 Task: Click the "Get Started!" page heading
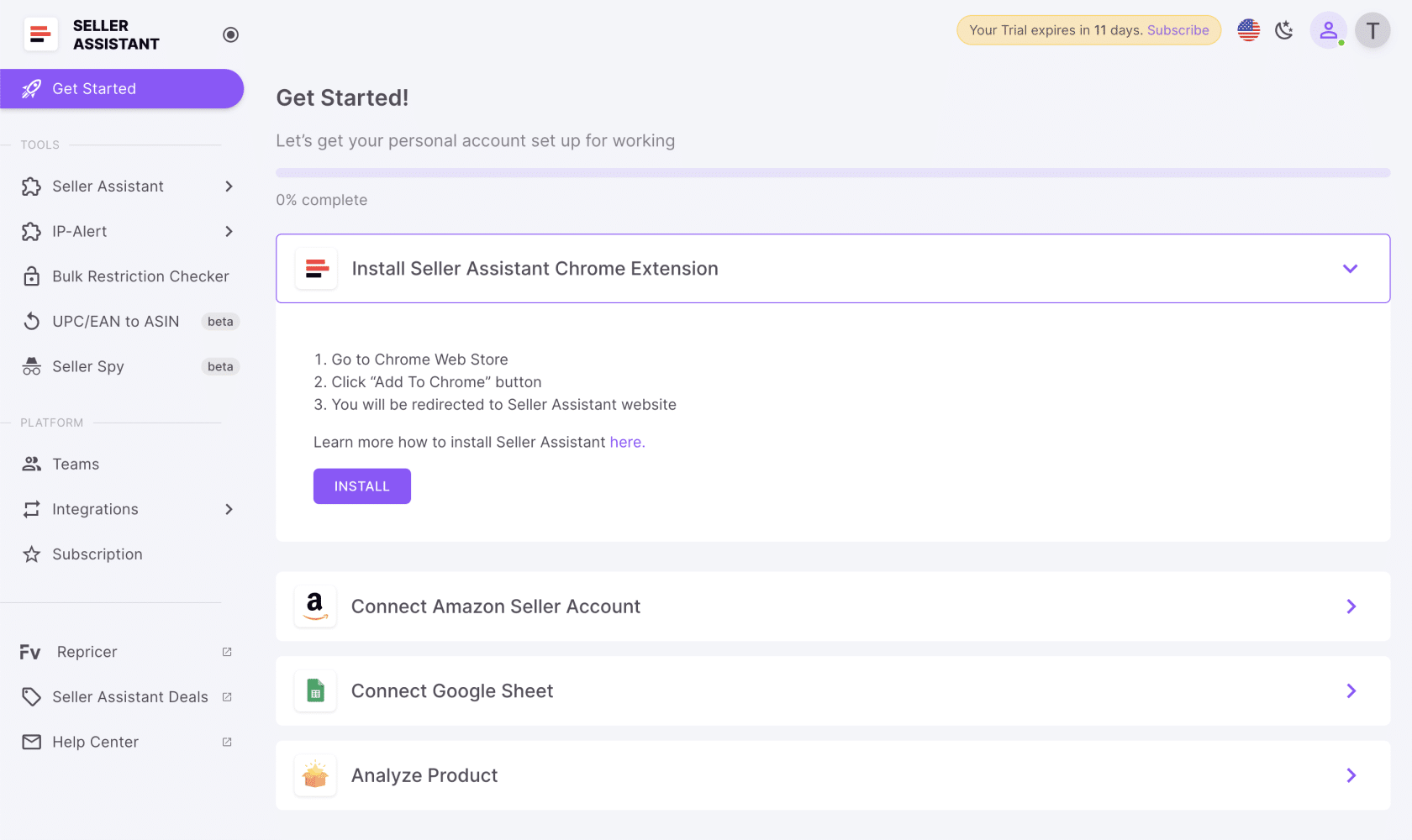pos(342,98)
